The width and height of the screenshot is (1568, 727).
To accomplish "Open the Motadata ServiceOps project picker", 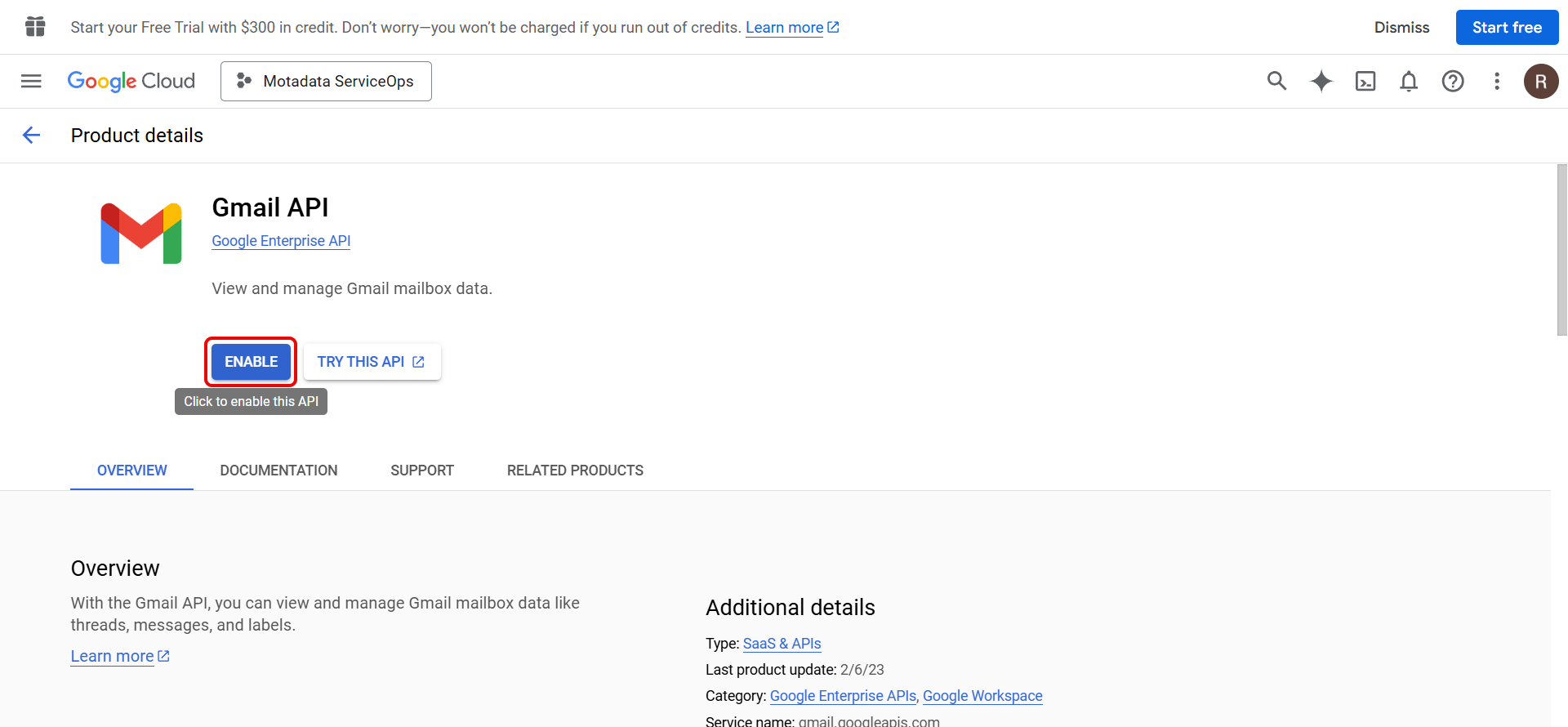I will pos(326,81).
